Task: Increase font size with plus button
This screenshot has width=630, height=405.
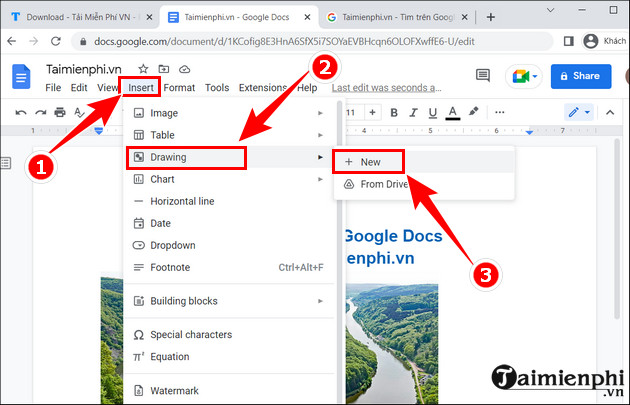Action: point(372,112)
